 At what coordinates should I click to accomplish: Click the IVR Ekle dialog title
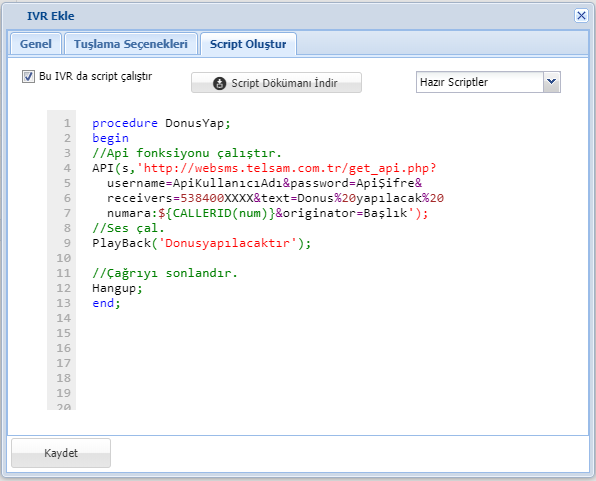pyautogui.click(x=51, y=16)
